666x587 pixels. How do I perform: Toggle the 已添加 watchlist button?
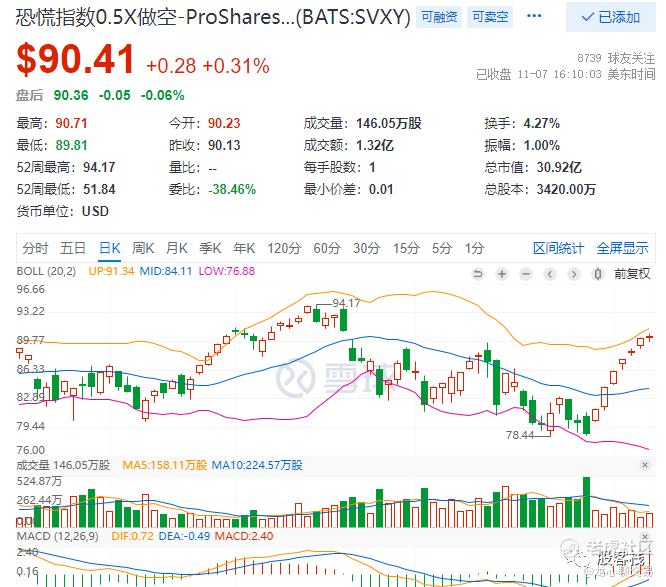[x=611, y=17]
